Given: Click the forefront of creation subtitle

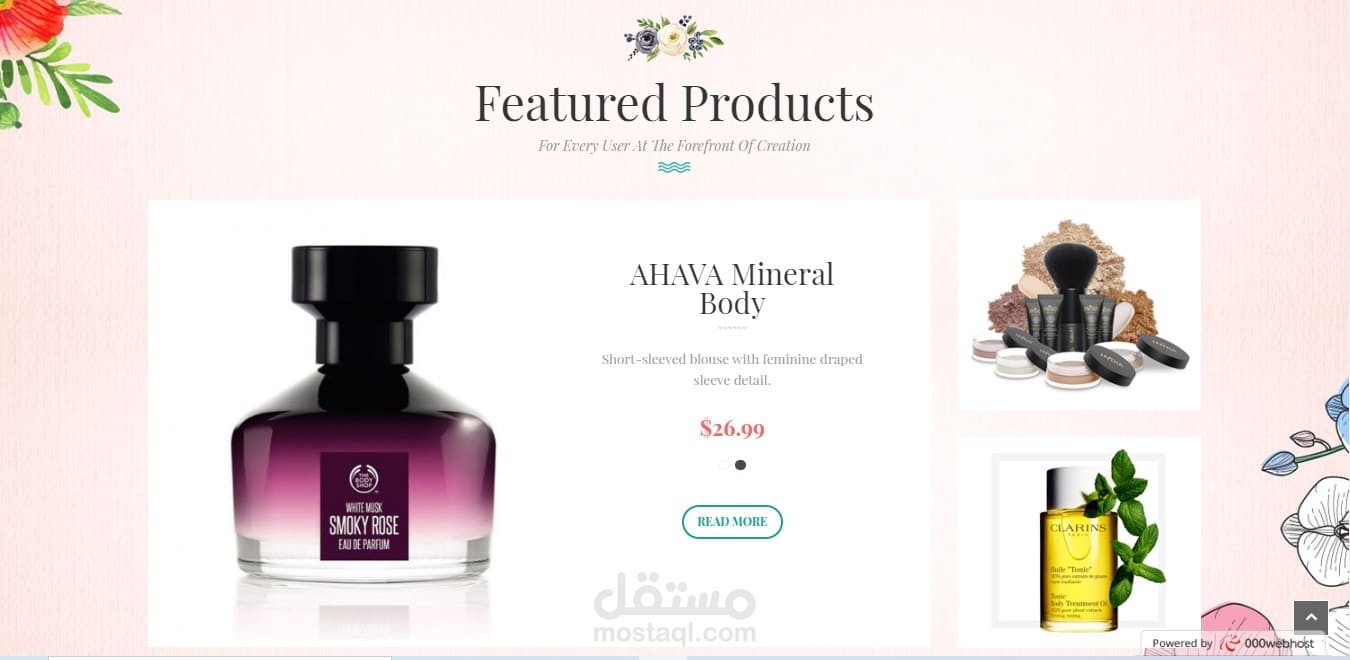Looking at the screenshot, I should [x=674, y=146].
